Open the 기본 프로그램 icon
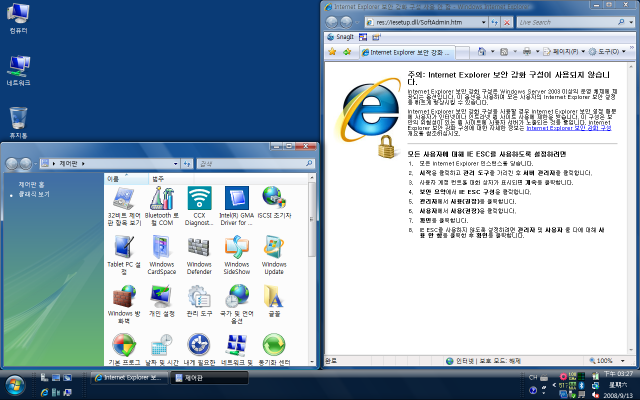Viewport: 640px width, 400px height. pyautogui.click(x=124, y=350)
